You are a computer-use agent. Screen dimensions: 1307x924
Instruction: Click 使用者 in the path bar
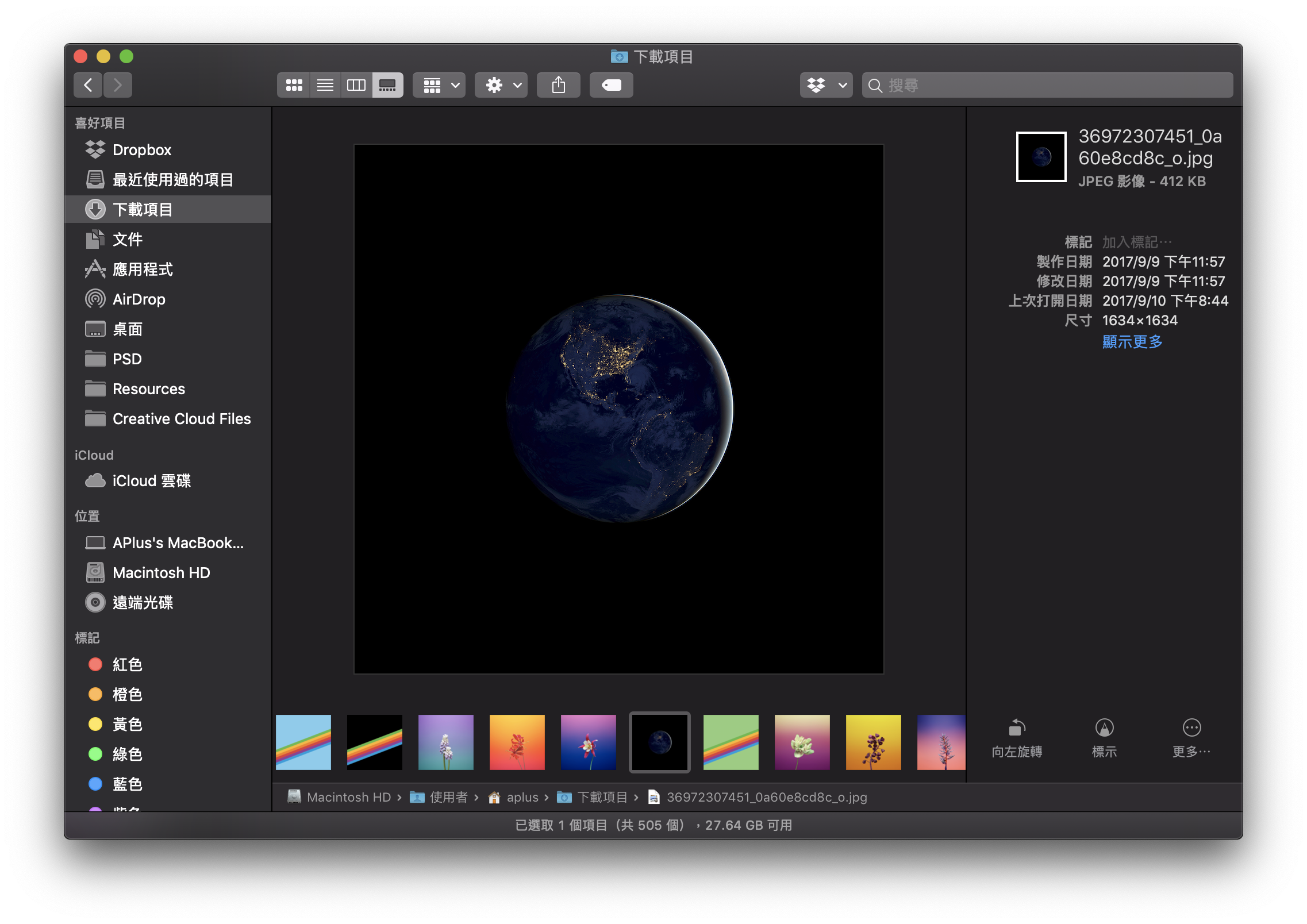[439, 797]
